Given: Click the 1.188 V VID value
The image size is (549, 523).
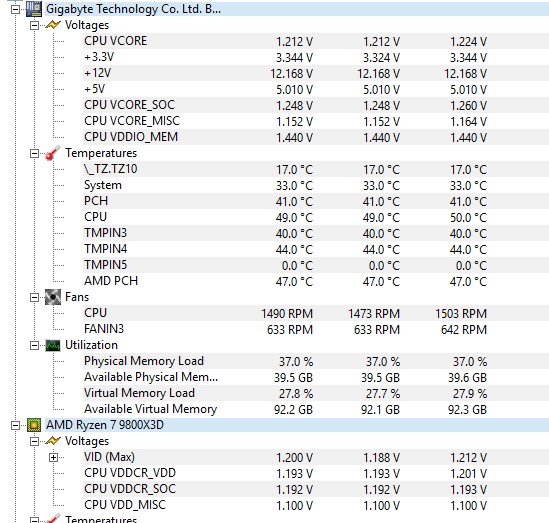Looking at the screenshot, I should coord(381,458).
